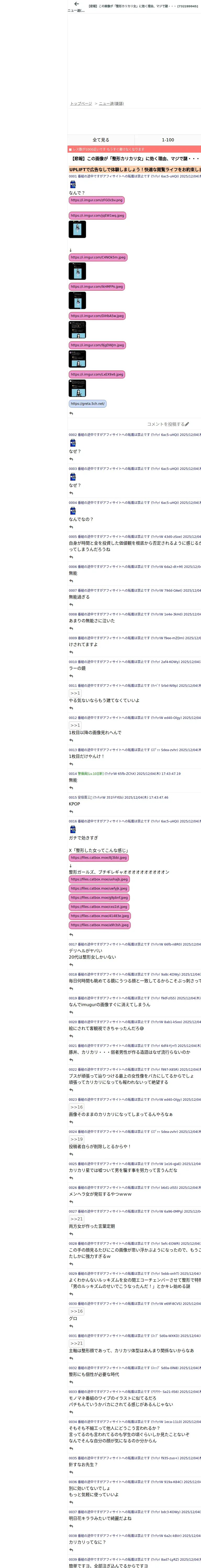
Task: Click the reply arrow under post 0004 なんでなの？
Action: (x=71, y=527)
